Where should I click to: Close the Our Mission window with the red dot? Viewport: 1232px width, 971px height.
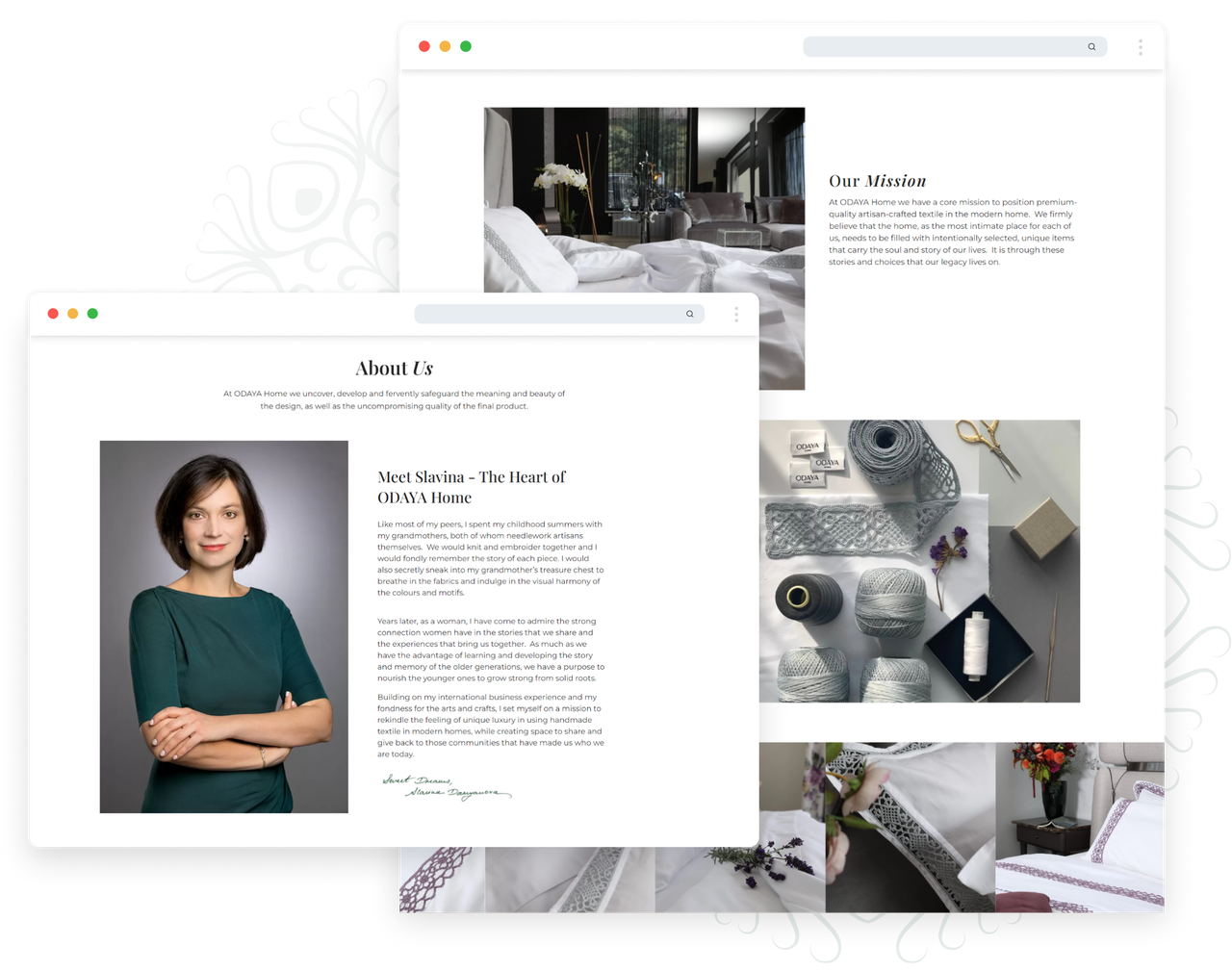424,46
